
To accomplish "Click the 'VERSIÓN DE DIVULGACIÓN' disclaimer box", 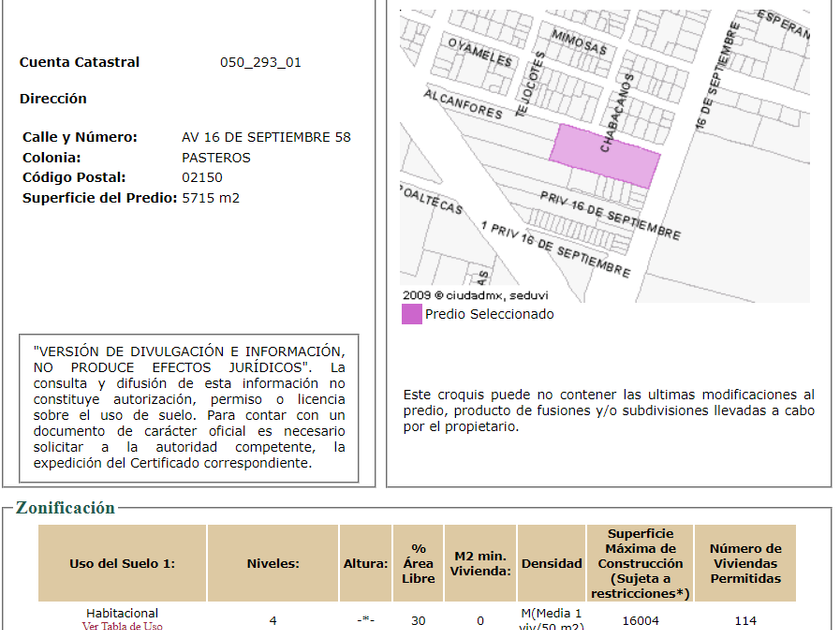I will click(x=189, y=408).
